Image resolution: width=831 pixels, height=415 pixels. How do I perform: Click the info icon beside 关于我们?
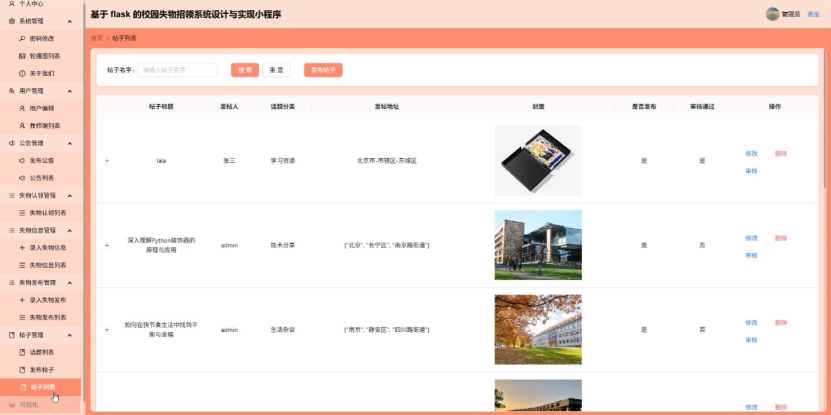coord(22,74)
